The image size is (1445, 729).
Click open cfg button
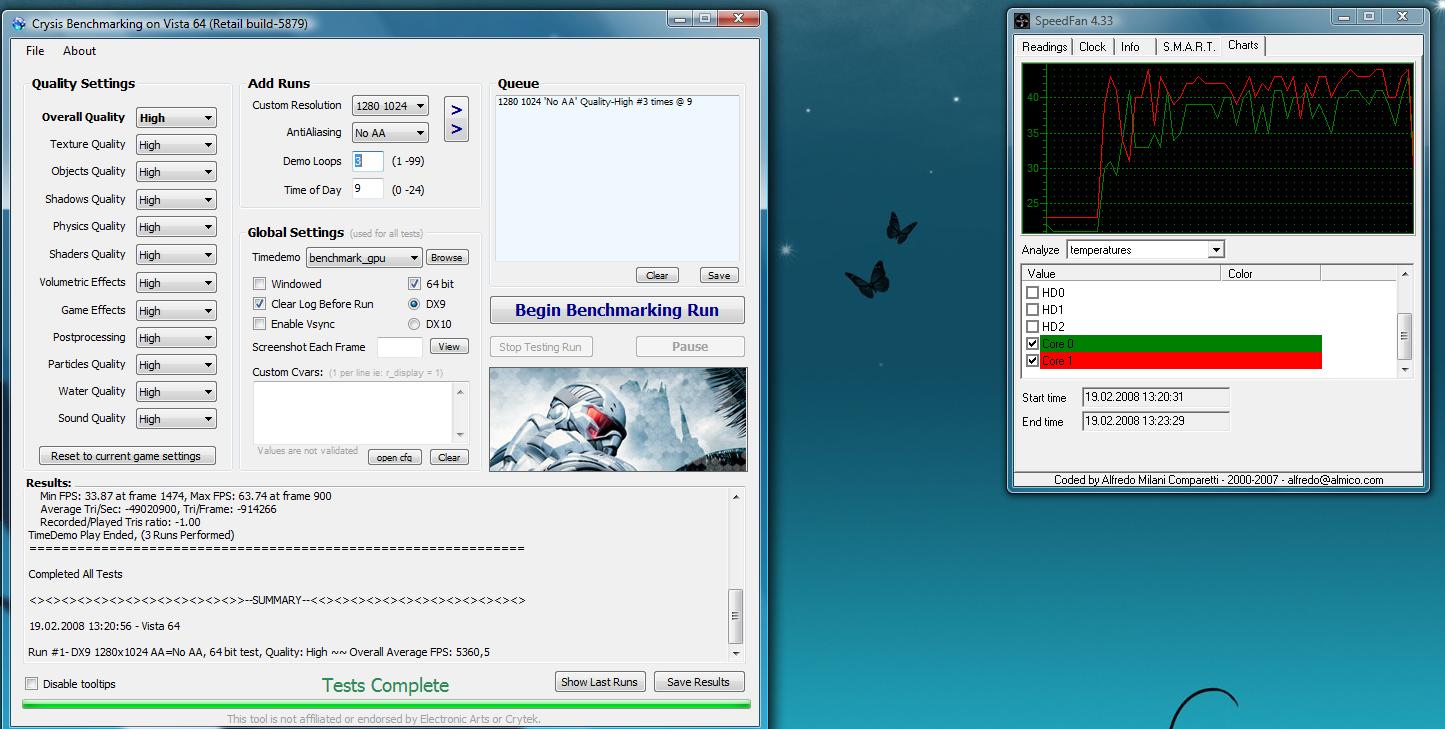coord(395,458)
